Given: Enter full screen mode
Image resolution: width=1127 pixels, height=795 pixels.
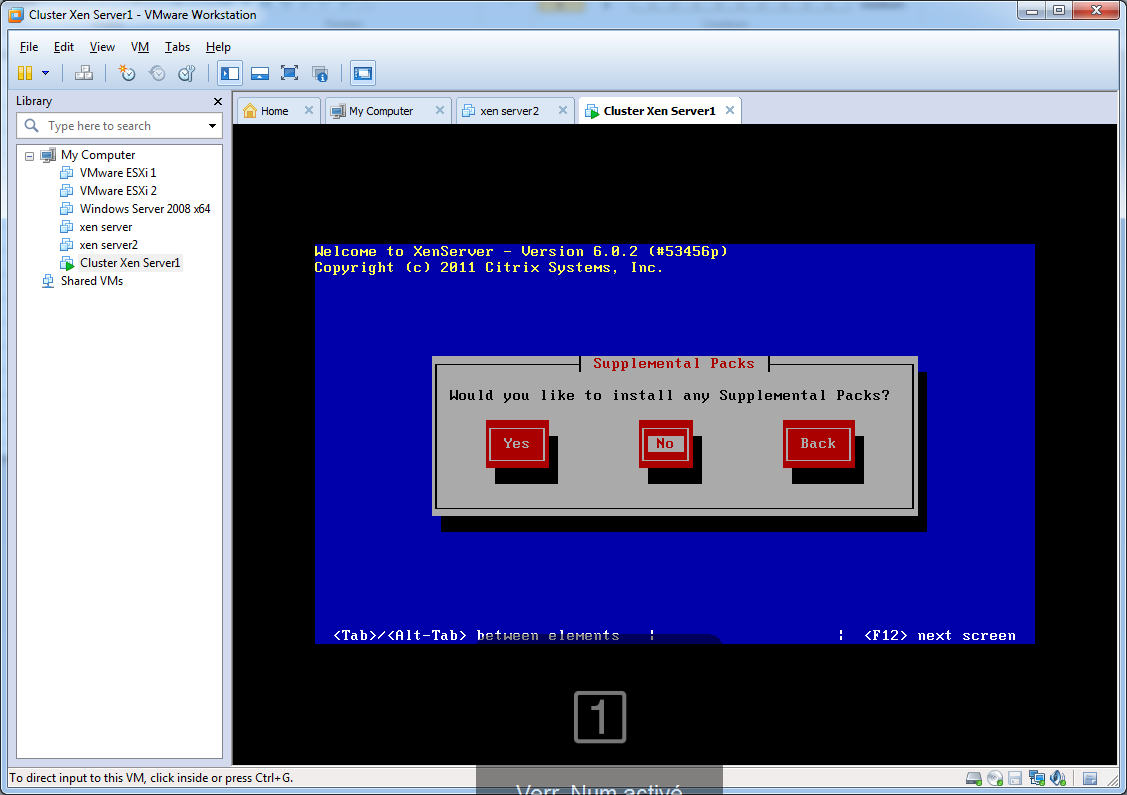Looking at the screenshot, I should 290,73.
